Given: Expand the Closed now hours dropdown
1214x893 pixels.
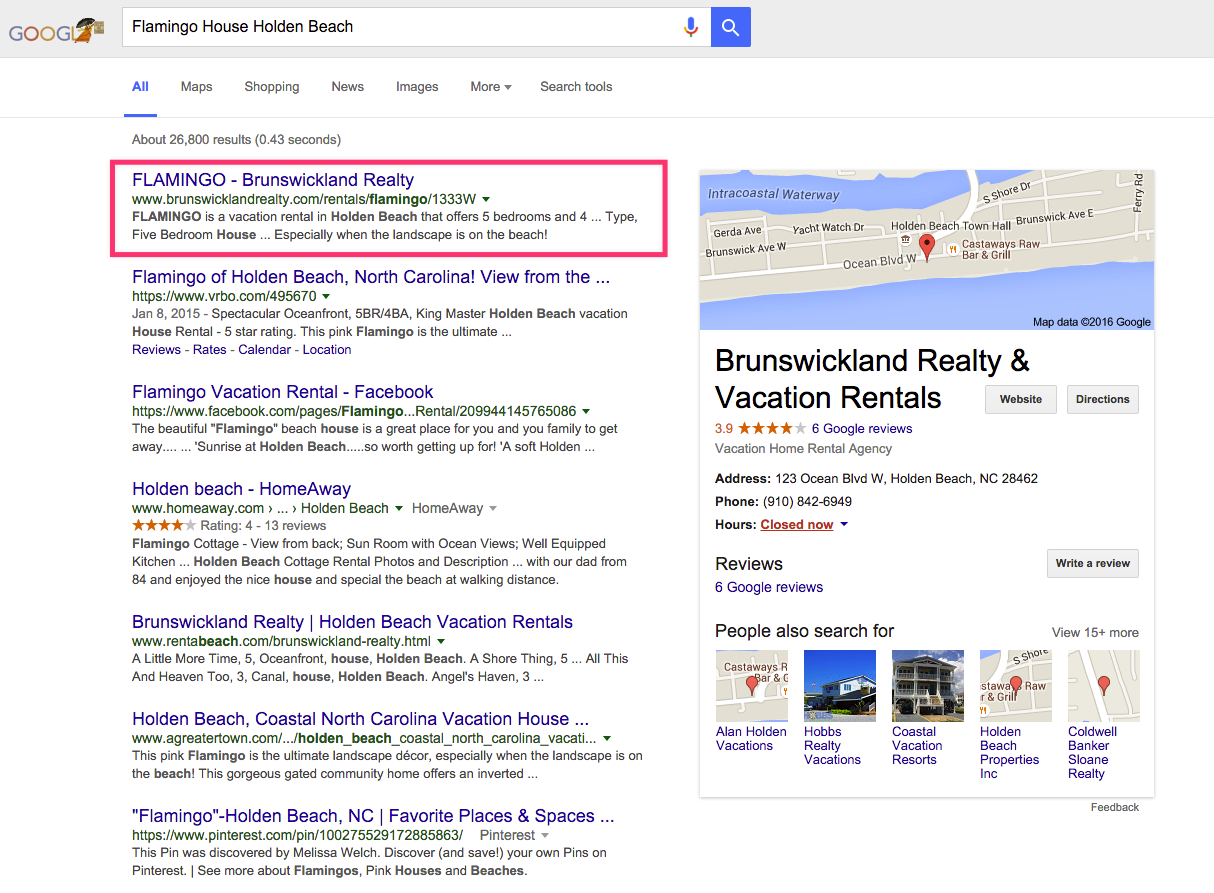Looking at the screenshot, I should pyautogui.click(x=804, y=525).
